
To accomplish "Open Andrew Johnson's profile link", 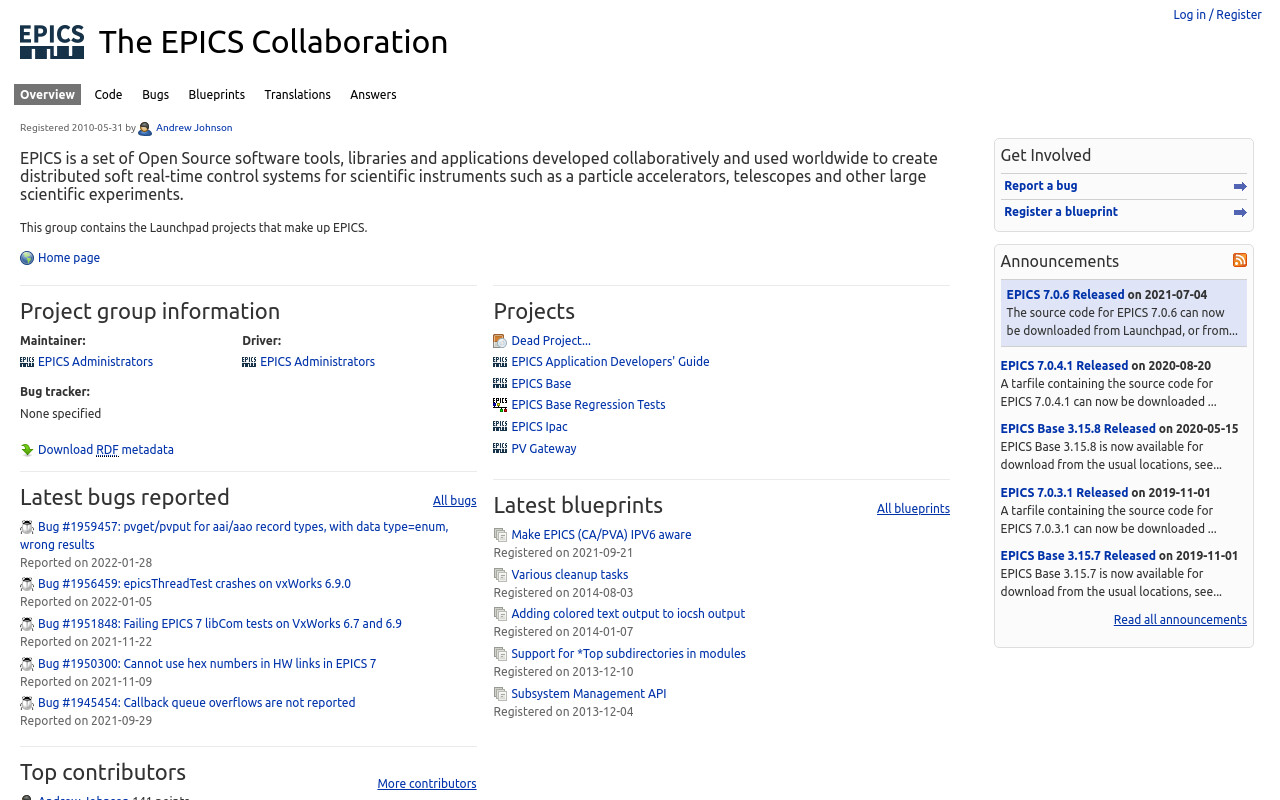I will pos(194,128).
